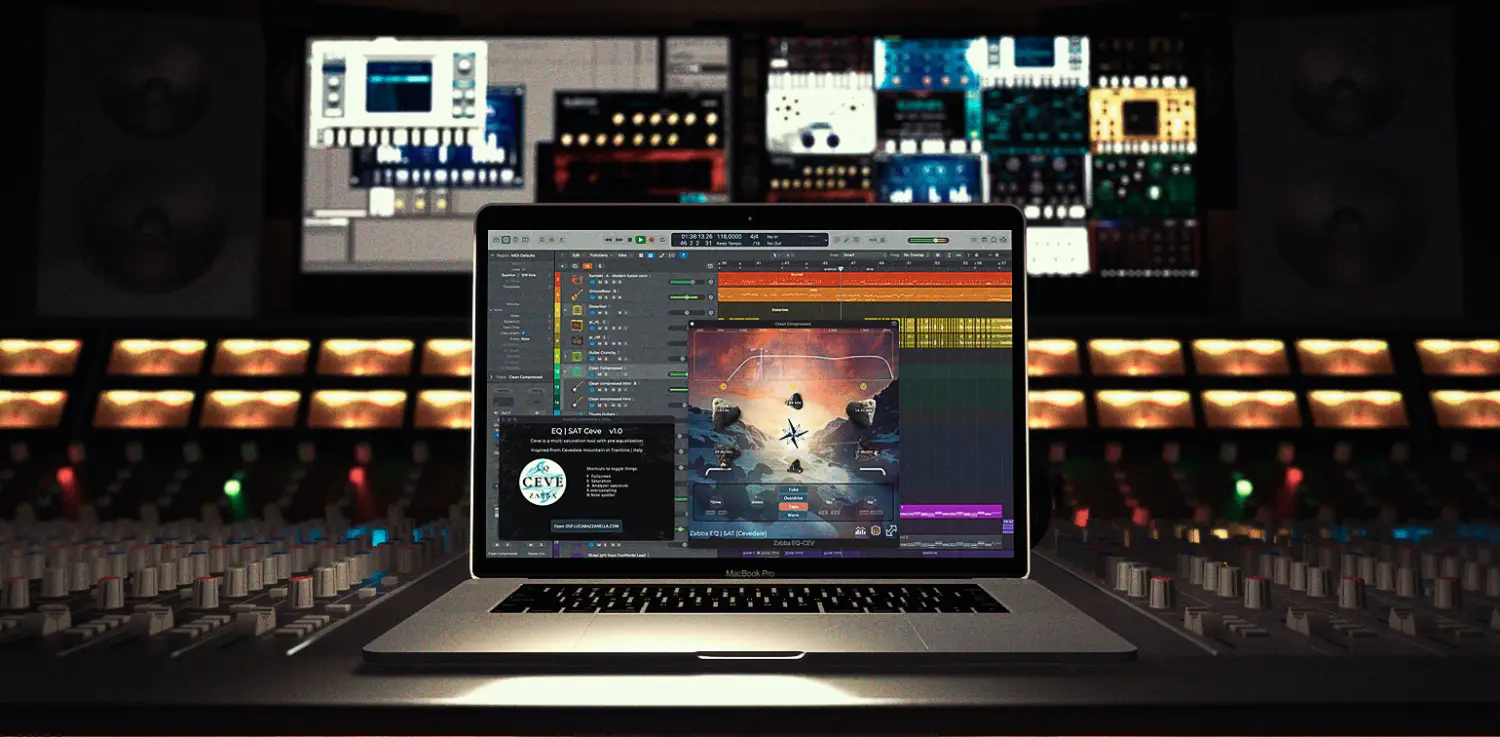Click the drum kit track icon

tap(577, 279)
